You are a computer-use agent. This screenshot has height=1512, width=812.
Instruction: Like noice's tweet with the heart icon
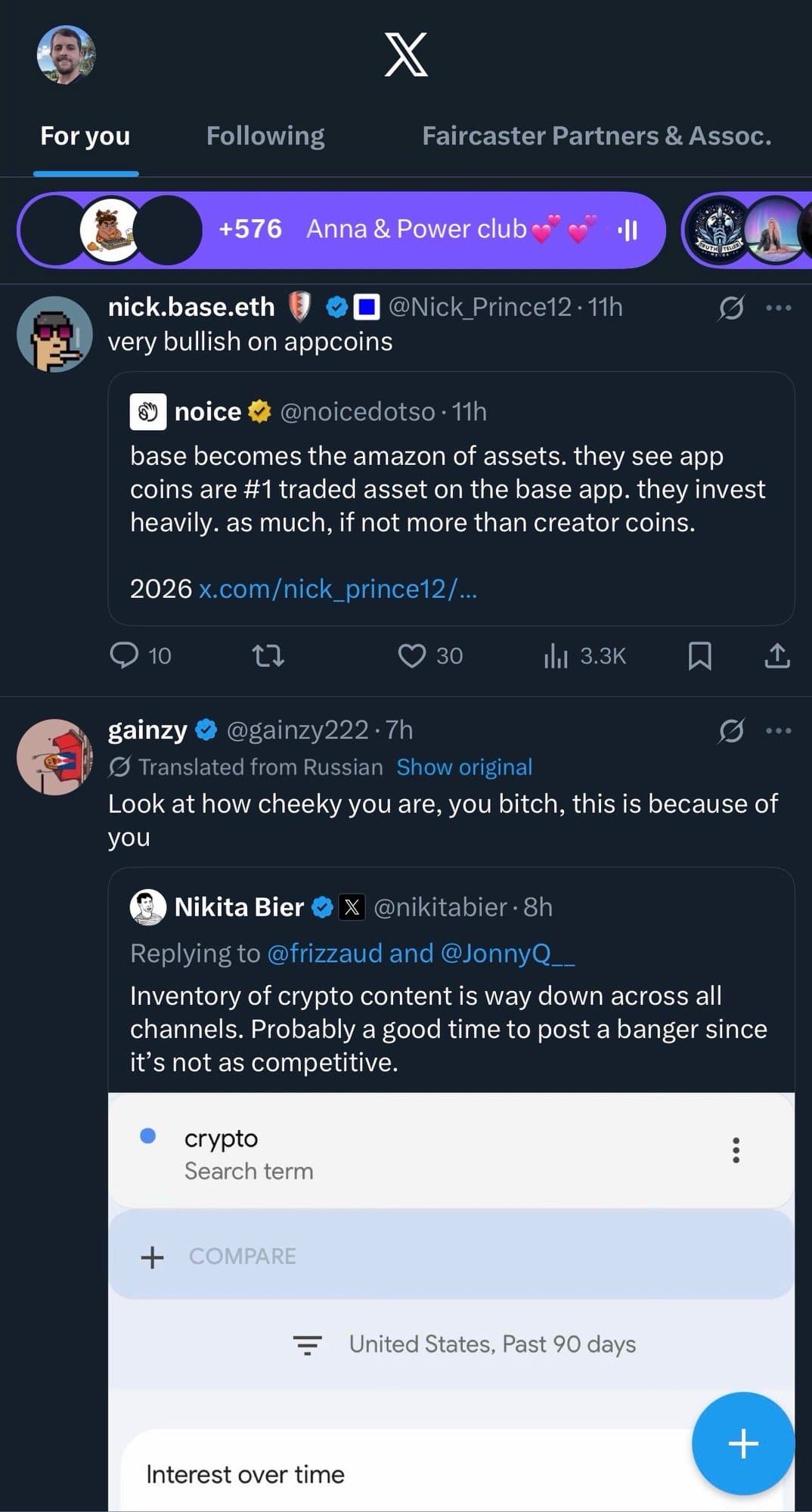pos(412,655)
